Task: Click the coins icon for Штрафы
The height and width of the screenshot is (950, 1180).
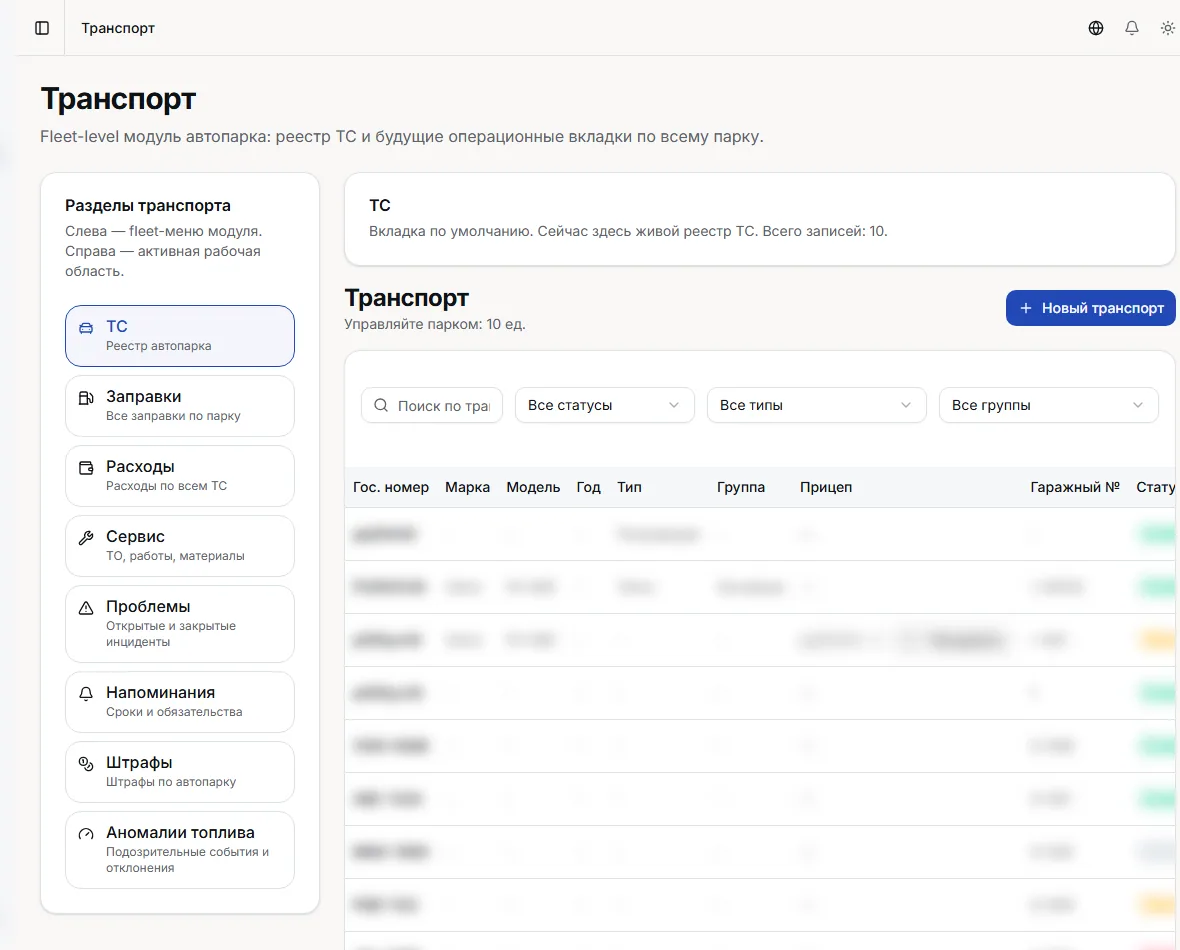Action: pyautogui.click(x=87, y=763)
